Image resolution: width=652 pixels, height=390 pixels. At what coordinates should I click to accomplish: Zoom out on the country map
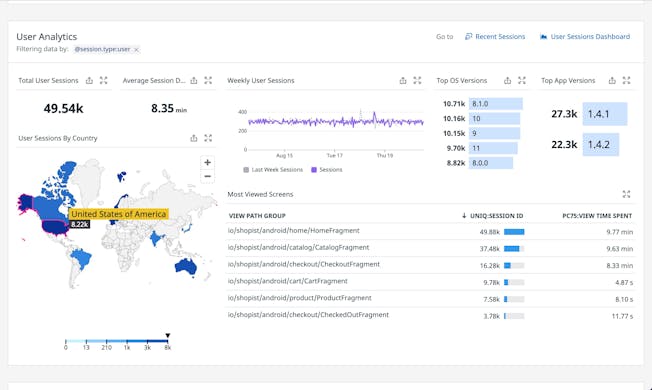pyautogui.click(x=207, y=176)
